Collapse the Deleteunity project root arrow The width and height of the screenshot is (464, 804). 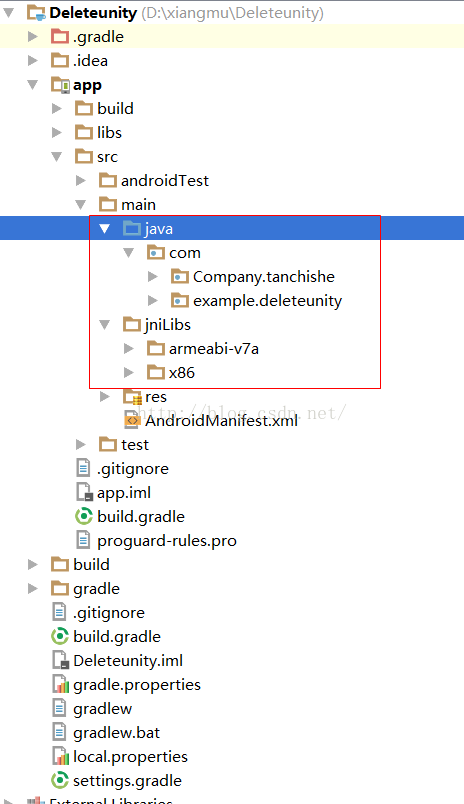point(9,12)
